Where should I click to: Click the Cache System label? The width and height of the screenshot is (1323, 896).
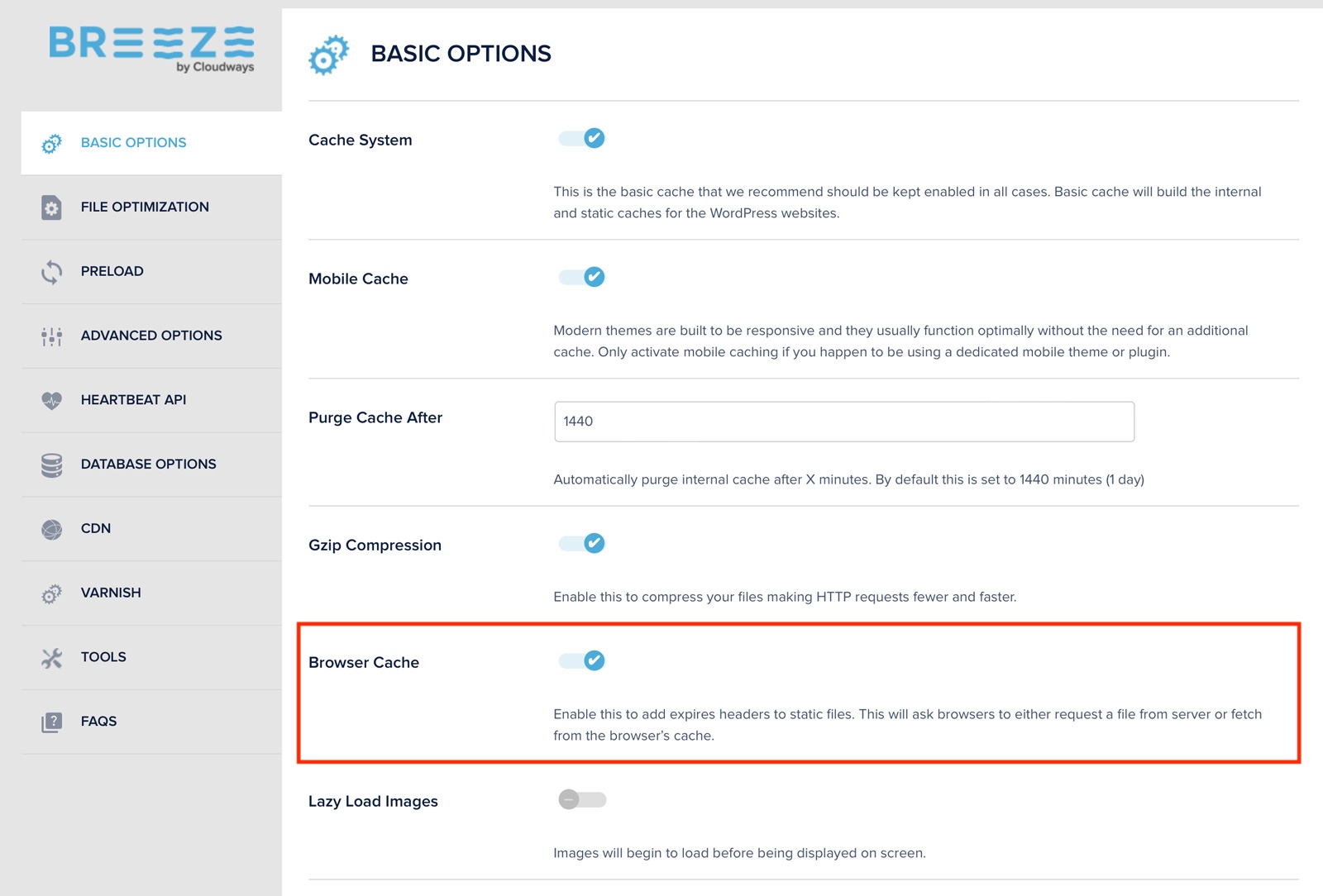click(360, 141)
